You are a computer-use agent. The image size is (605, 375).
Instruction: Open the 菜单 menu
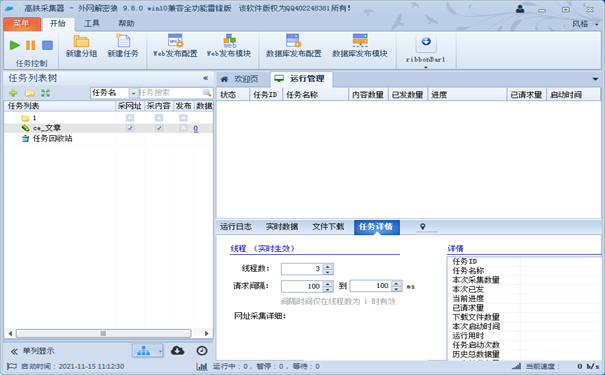point(22,24)
